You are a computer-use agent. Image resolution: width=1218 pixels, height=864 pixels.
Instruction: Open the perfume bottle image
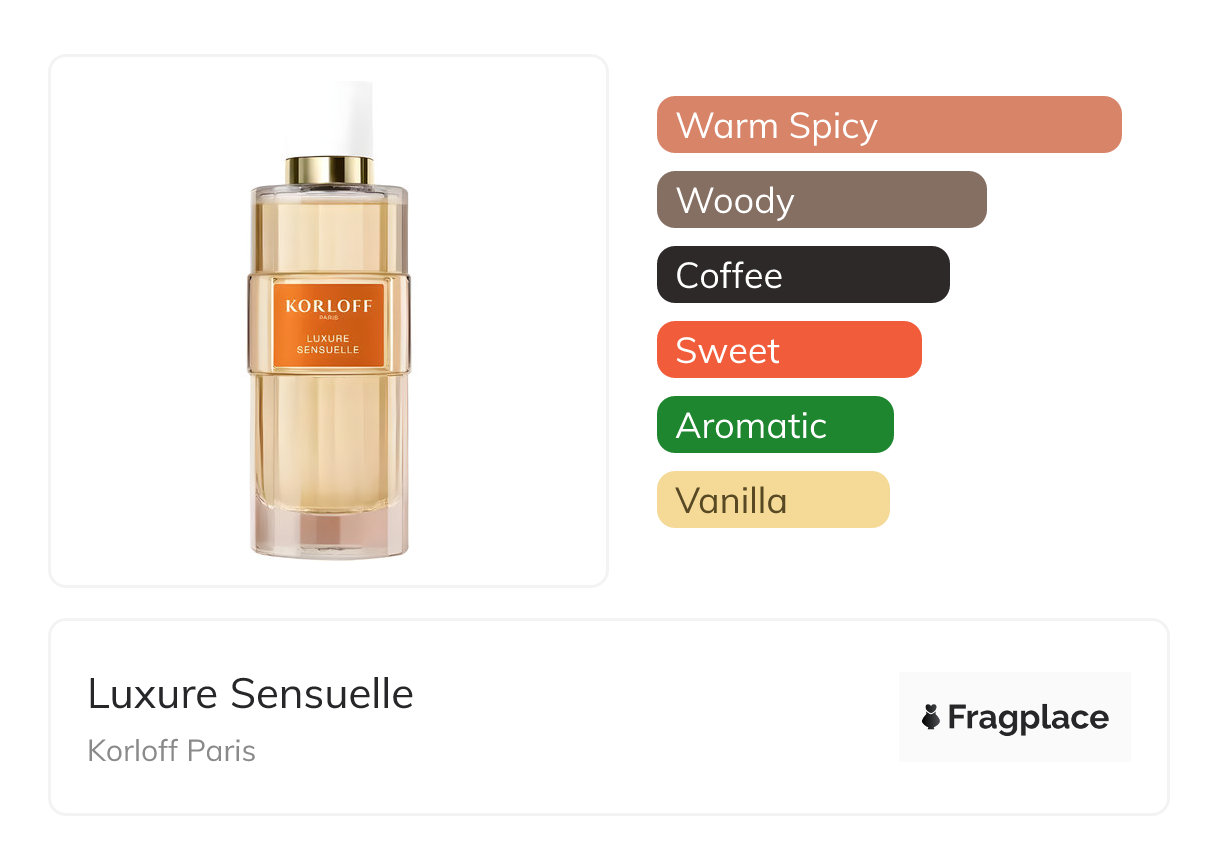pyautogui.click(x=329, y=320)
